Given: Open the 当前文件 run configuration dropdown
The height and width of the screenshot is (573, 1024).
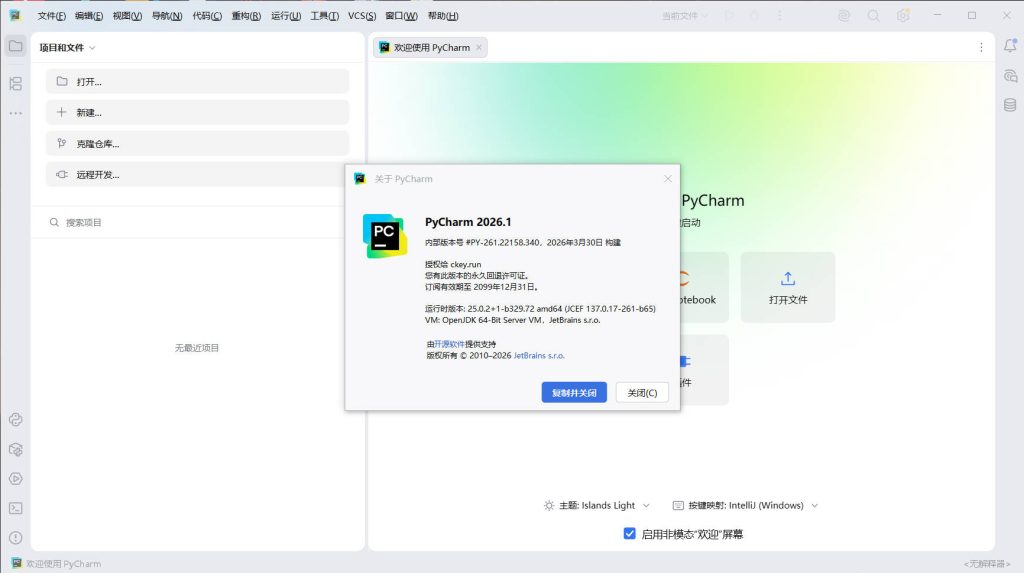Looking at the screenshot, I should [x=684, y=16].
